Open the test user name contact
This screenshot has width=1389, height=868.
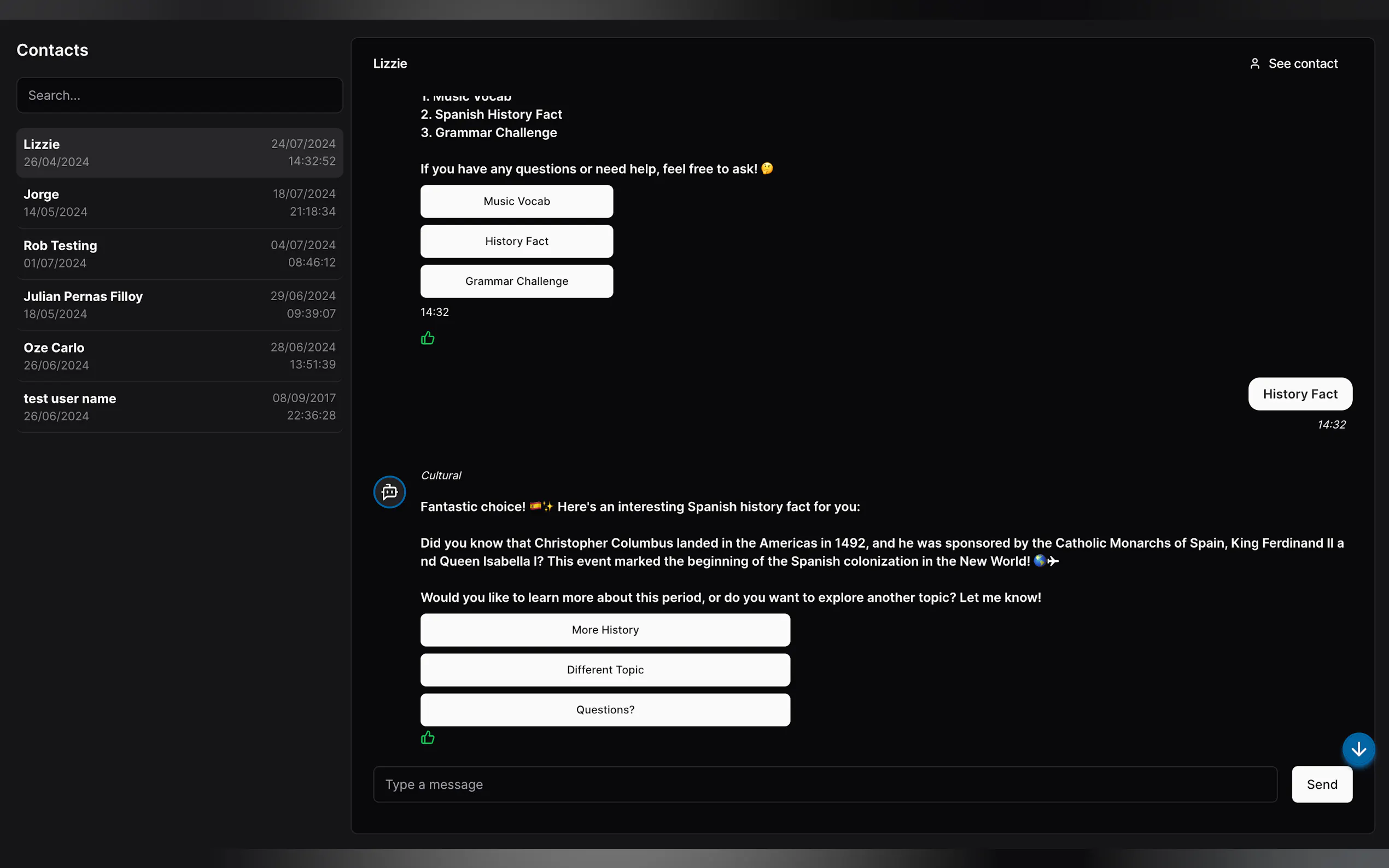click(179, 407)
